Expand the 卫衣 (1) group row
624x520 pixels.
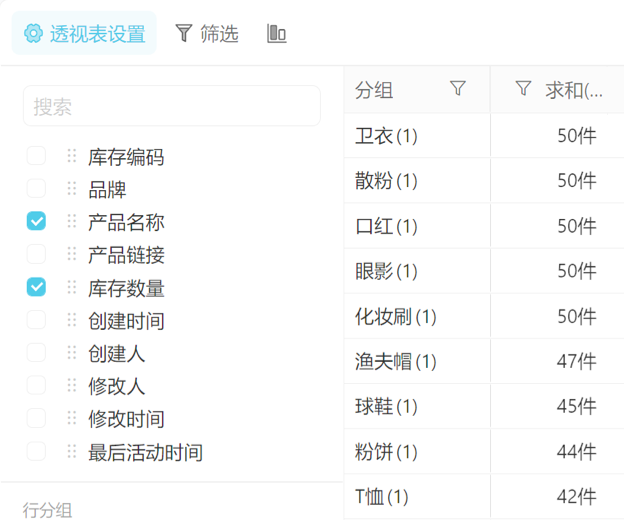coord(386,136)
